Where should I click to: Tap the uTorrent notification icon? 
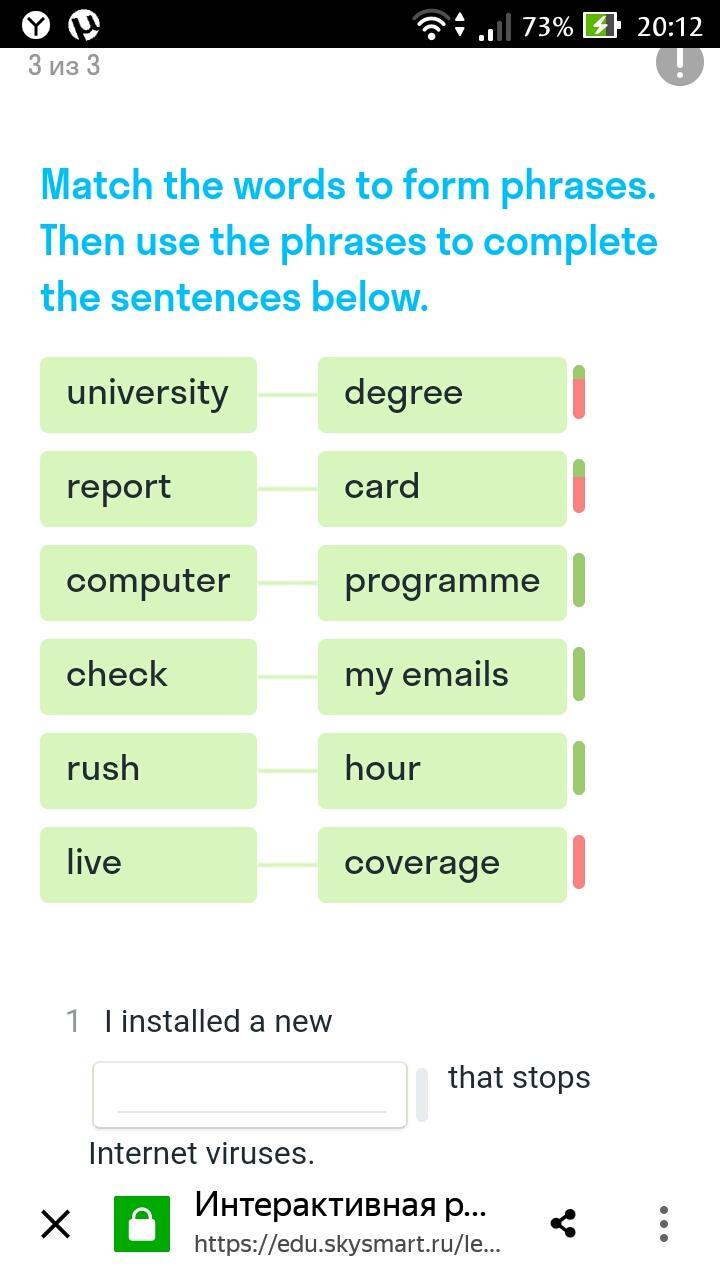[x=85, y=25]
